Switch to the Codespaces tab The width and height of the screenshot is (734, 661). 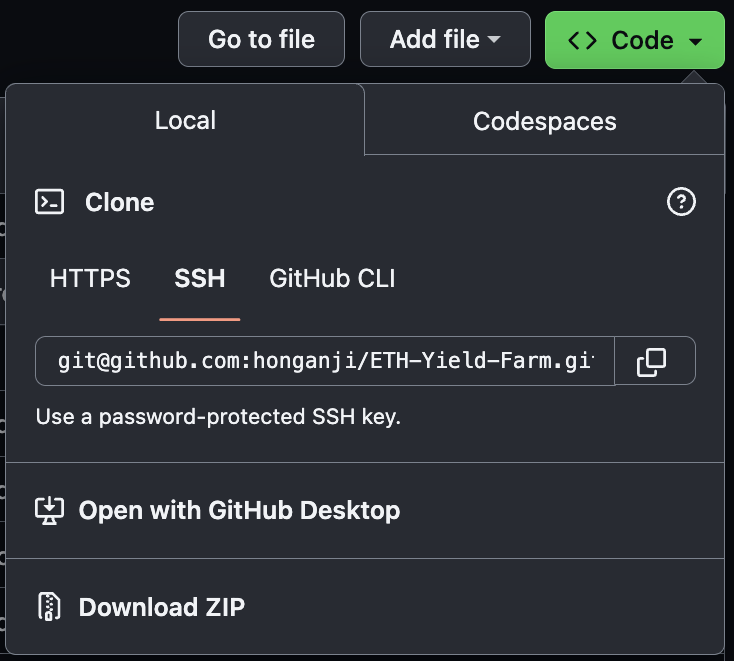point(544,121)
